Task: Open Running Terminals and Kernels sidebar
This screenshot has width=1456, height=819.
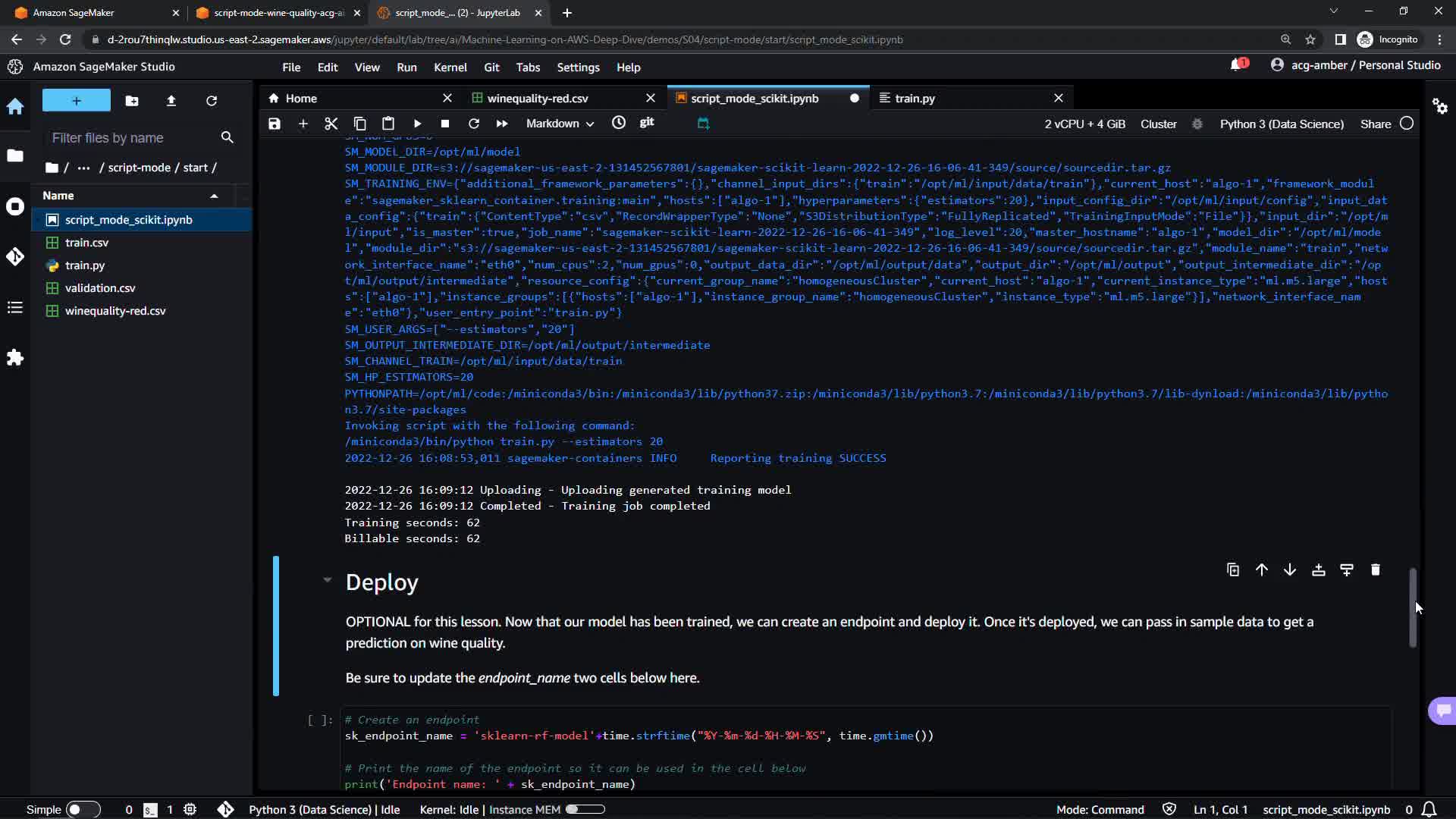Action: [x=15, y=206]
